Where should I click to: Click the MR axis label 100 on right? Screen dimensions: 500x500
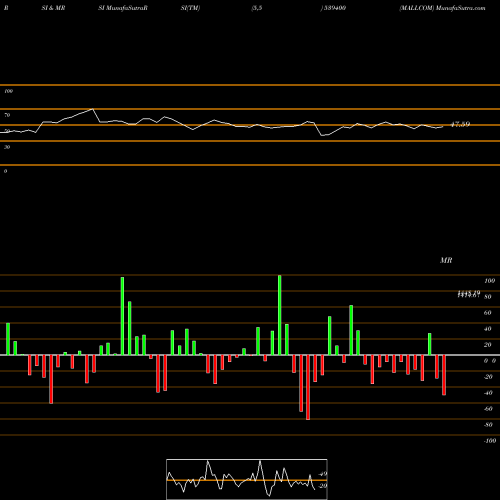pos(489,281)
